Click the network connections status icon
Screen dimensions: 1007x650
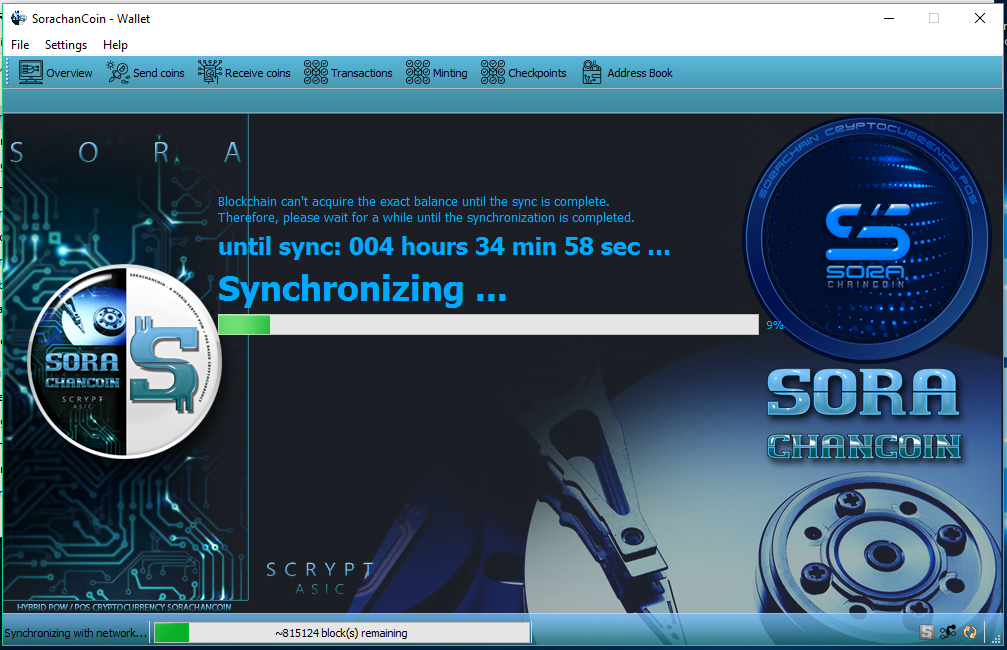pos(948,632)
